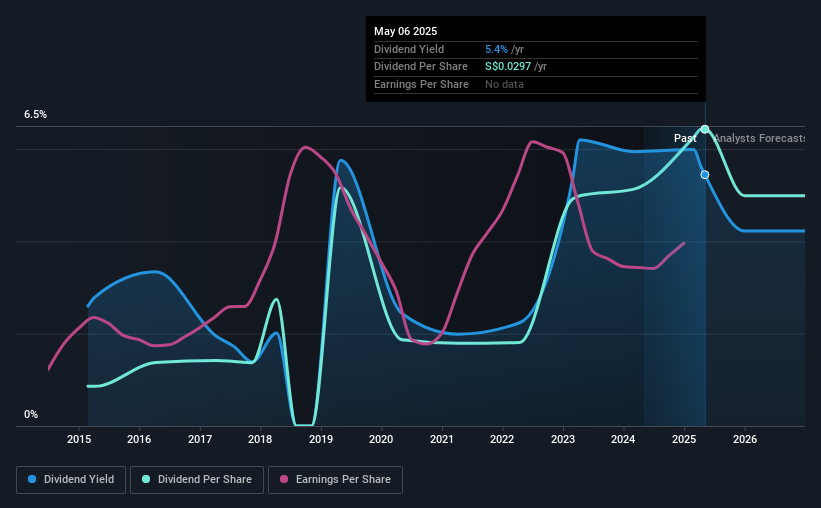Viewport: 821px width, 508px height.
Task: Click the 2021 x-axis label
Action: pyautogui.click(x=442, y=439)
